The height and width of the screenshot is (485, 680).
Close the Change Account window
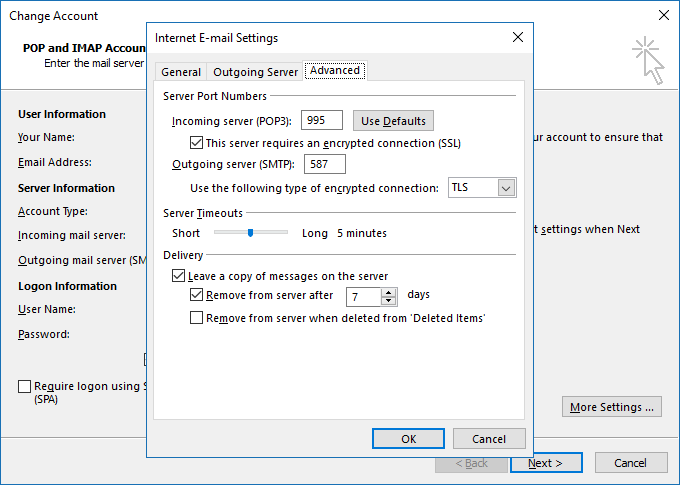pos(664,15)
